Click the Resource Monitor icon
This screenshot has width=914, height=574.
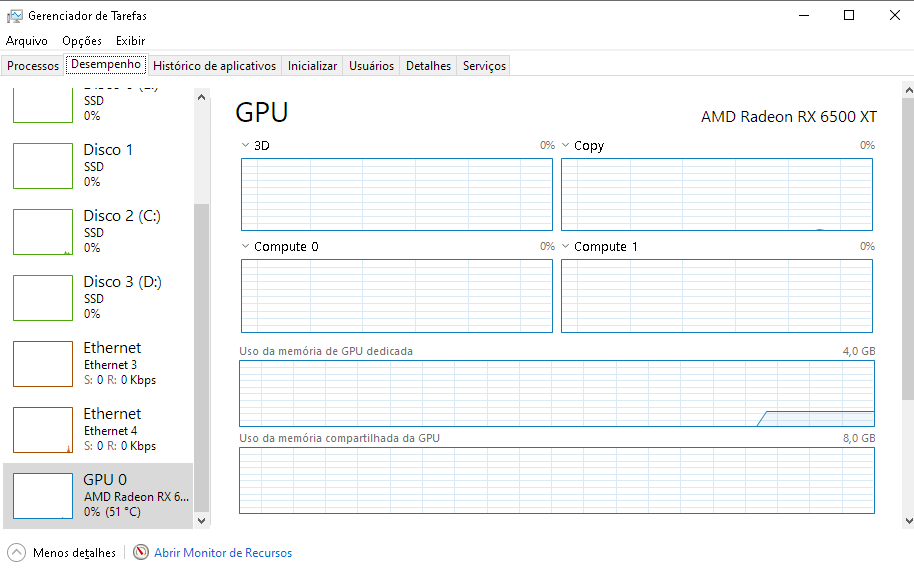140,552
